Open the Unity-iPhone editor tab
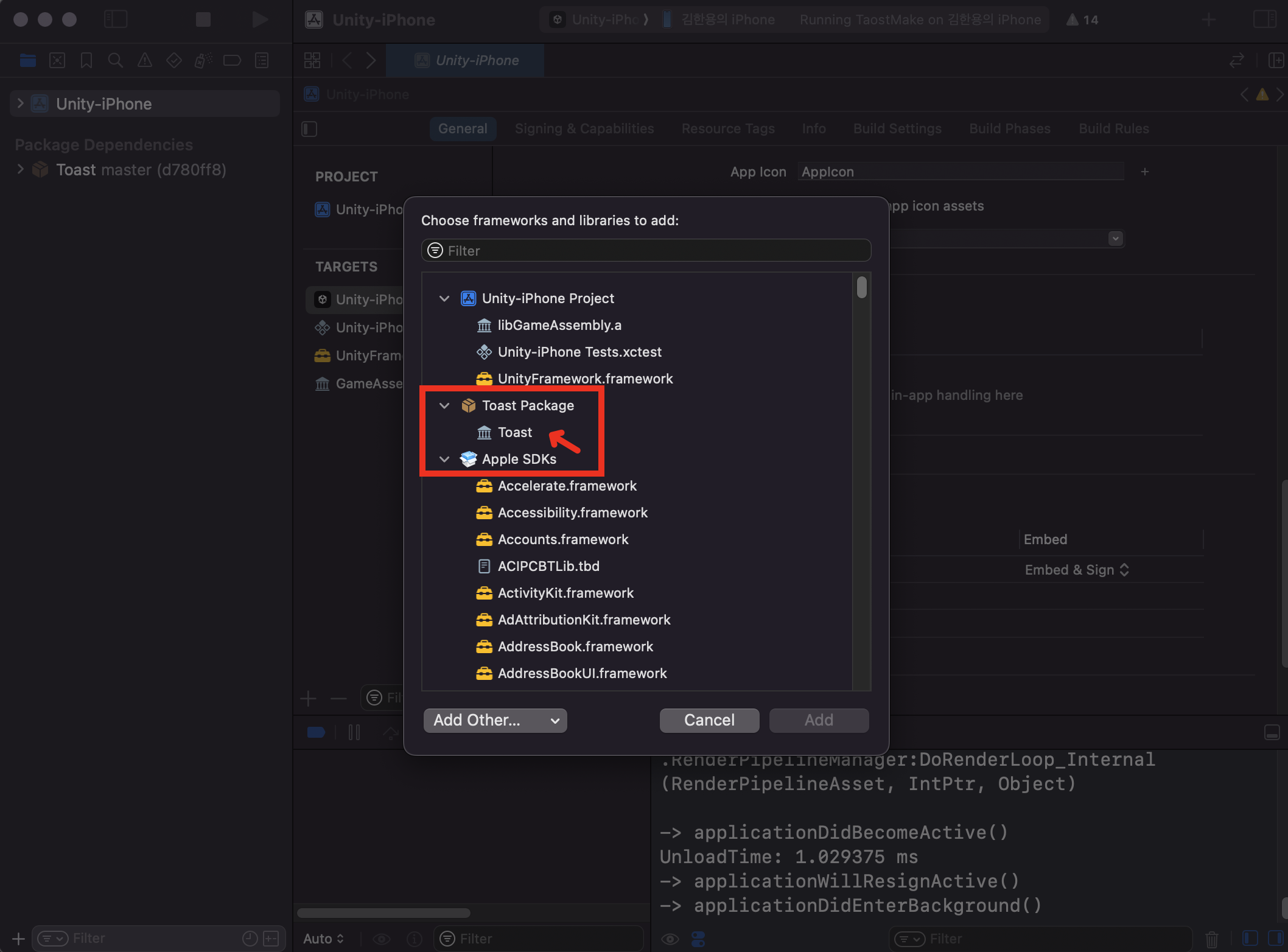This screenshot has width=1288, height=952. pos(466,60)
